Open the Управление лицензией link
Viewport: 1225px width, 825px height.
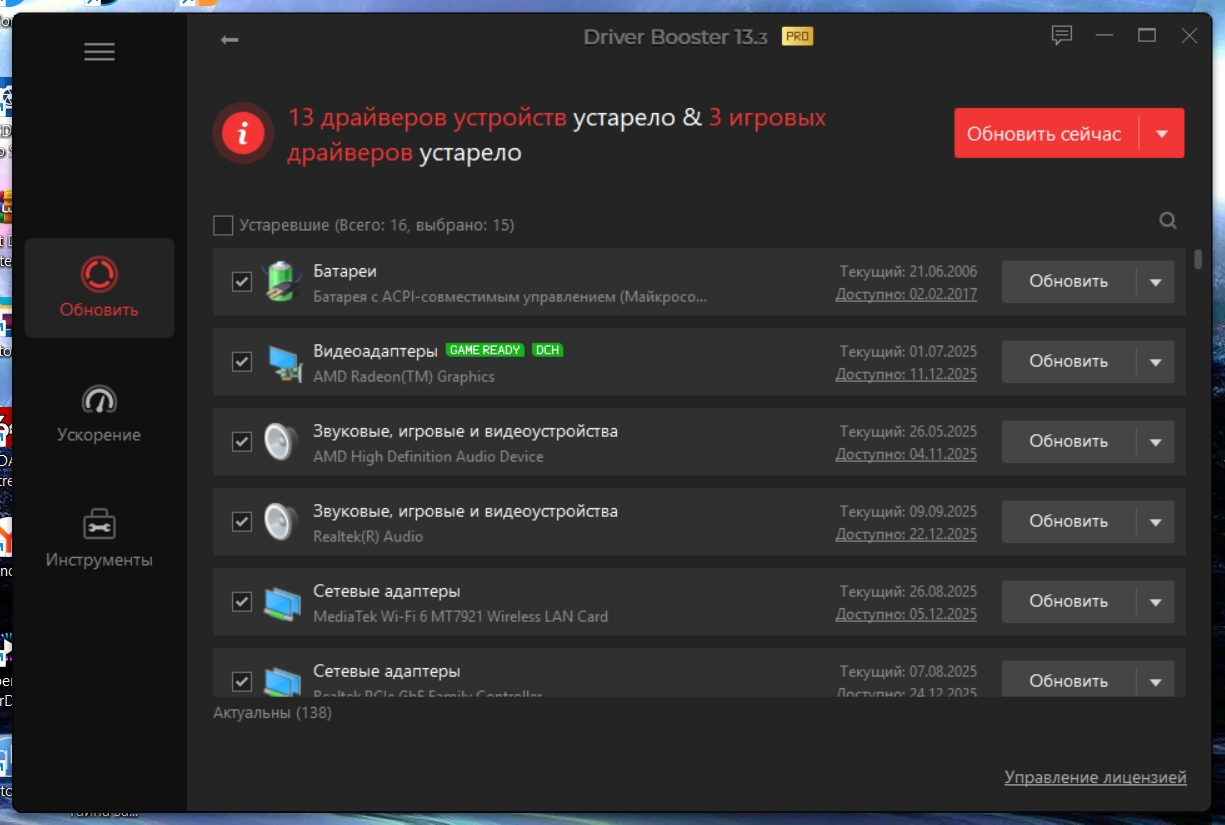point(1095,777)
